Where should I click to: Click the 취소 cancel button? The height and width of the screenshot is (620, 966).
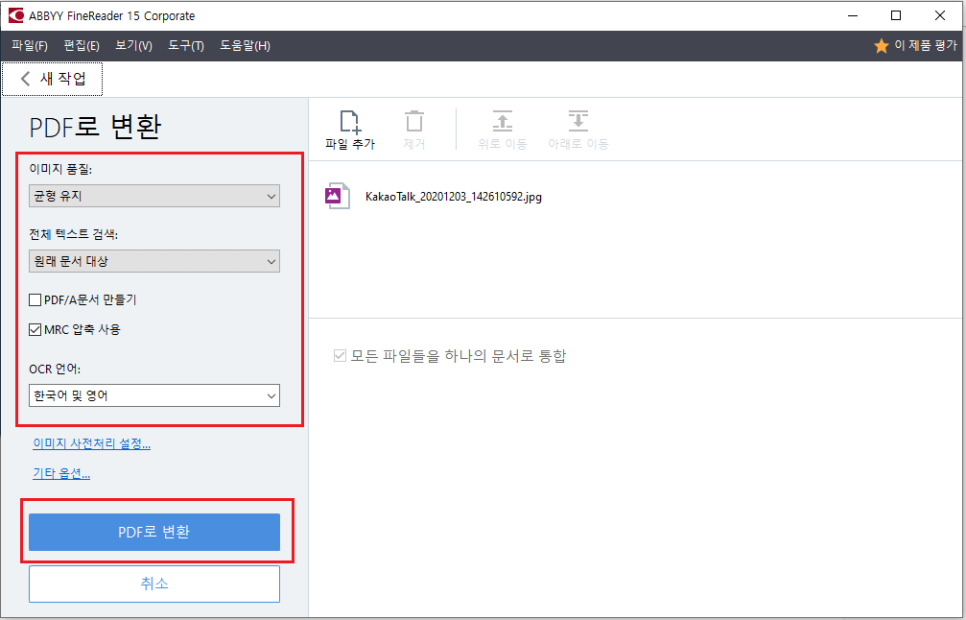point(154,584)
